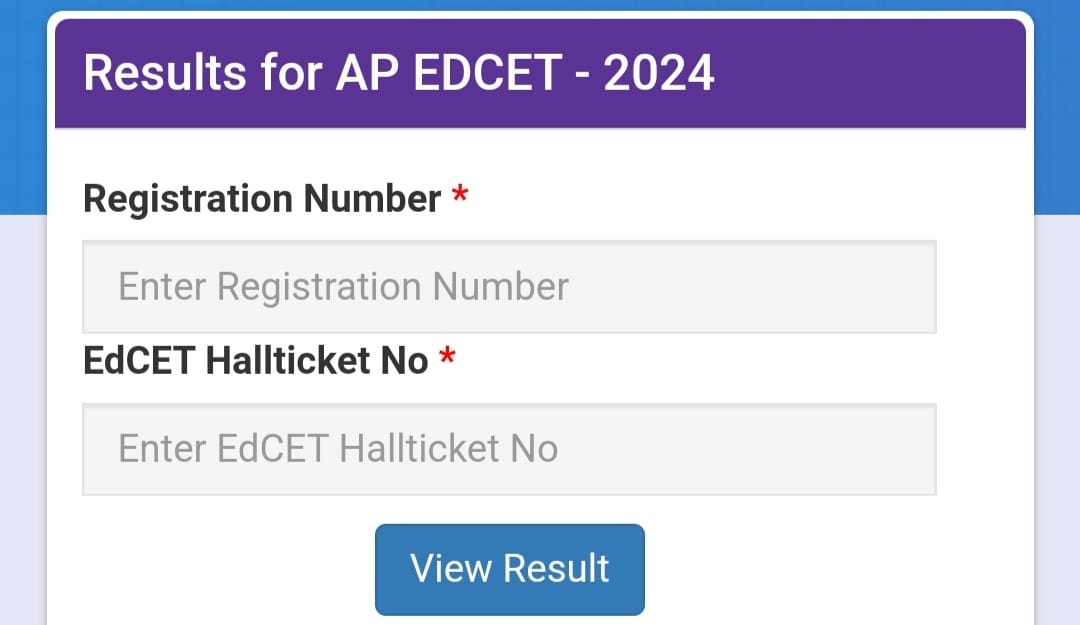Click the Registration Number label
The image size is (1080, 625).
point(262,199)
